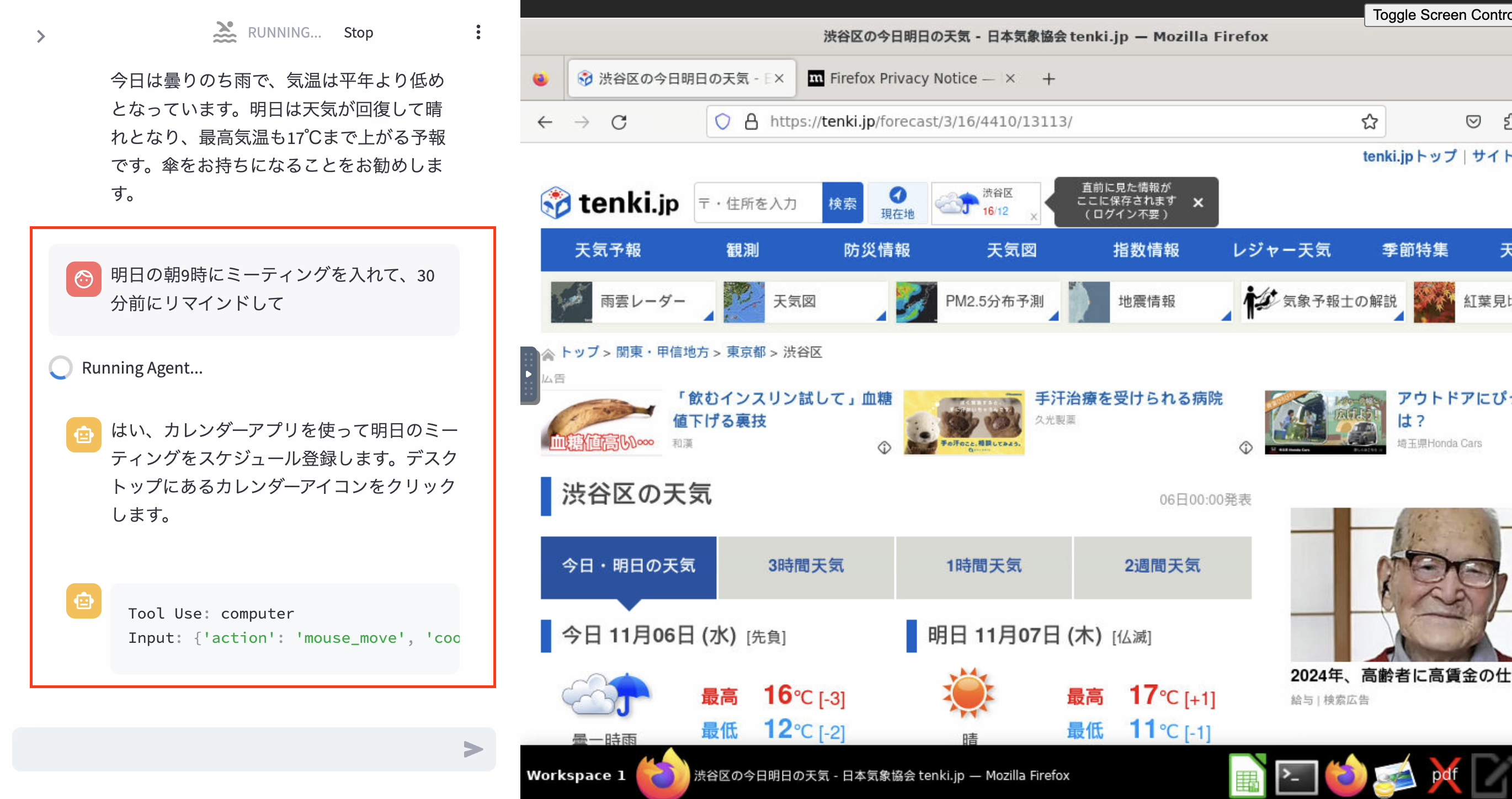Expand the side panel tab on page edge
Image resolution: width=1512 pixels, height=799 pixels.
[x=528, y=373]
